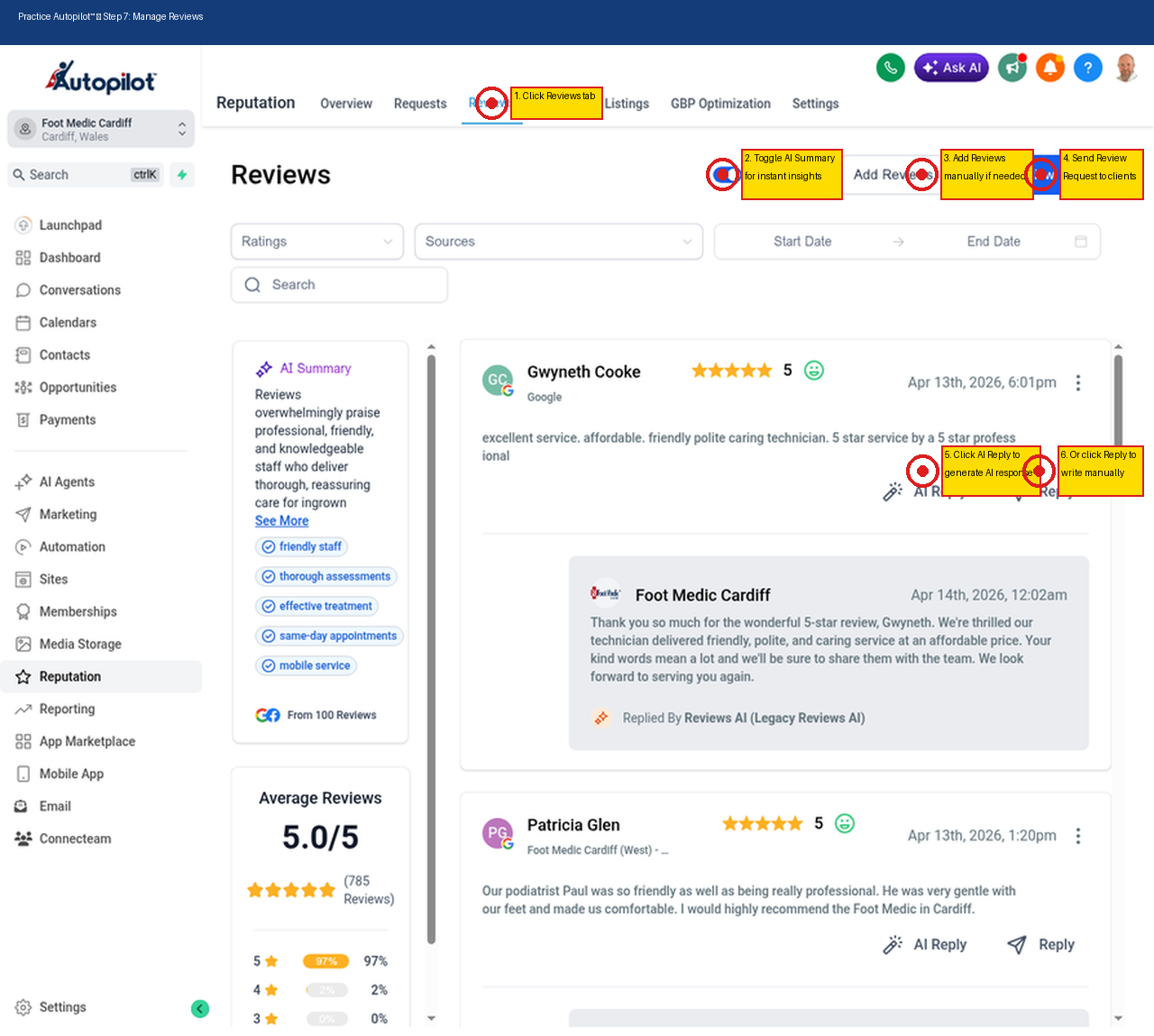1154x1036 pixels.
Task: Open the Sources filter dropdown
Action: coord(558,242)
